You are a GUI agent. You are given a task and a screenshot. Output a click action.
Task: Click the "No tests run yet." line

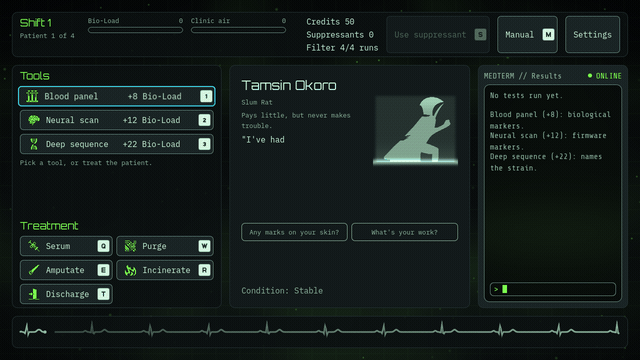526,96
